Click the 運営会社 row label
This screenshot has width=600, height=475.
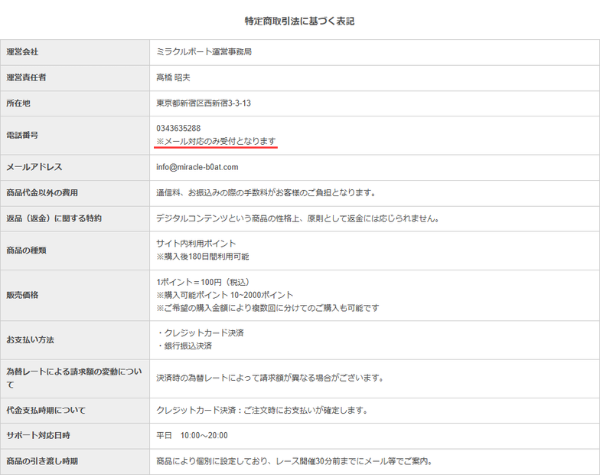[x=22, y=52]
